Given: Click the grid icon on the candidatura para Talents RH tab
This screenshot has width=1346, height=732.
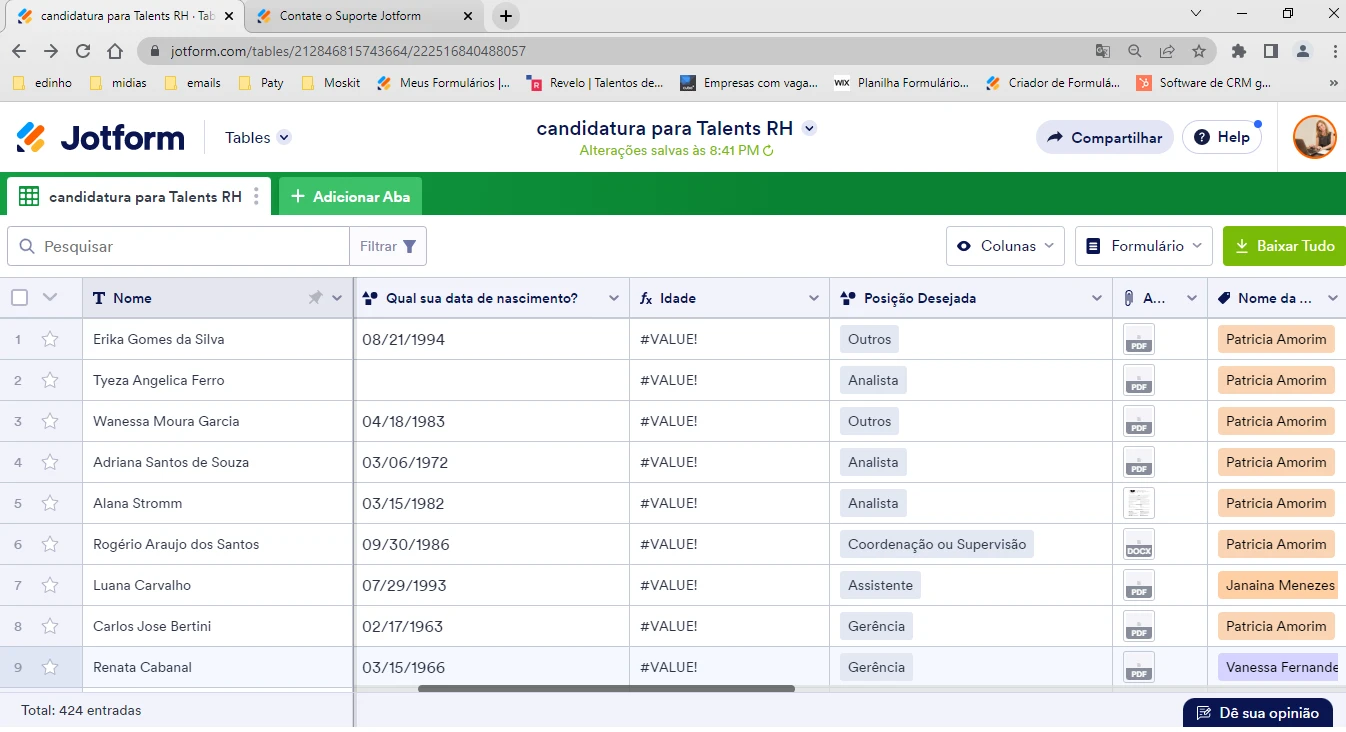Looking at the screenshot, I should pyautogui.click(x=29, y=196).
